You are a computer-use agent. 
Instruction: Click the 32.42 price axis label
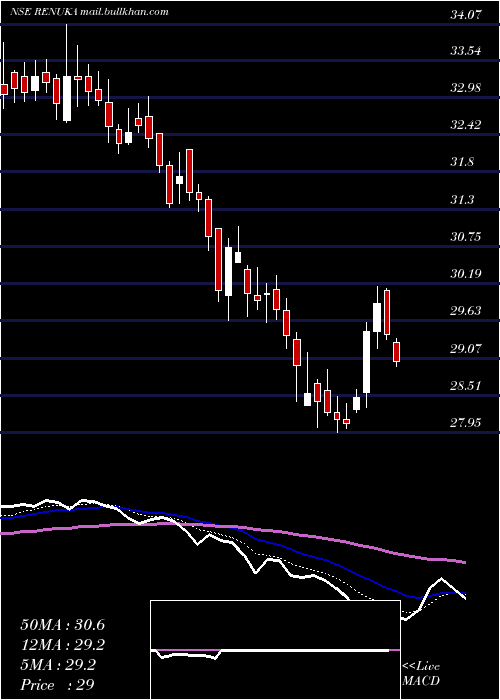coord(466,125)
